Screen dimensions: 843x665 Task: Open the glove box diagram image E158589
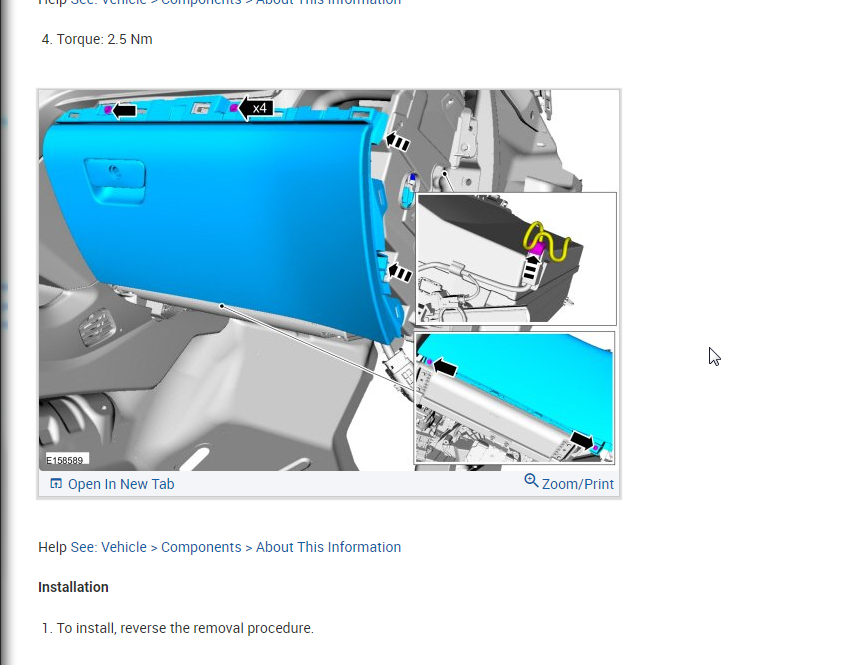click(x=329, y=280)
